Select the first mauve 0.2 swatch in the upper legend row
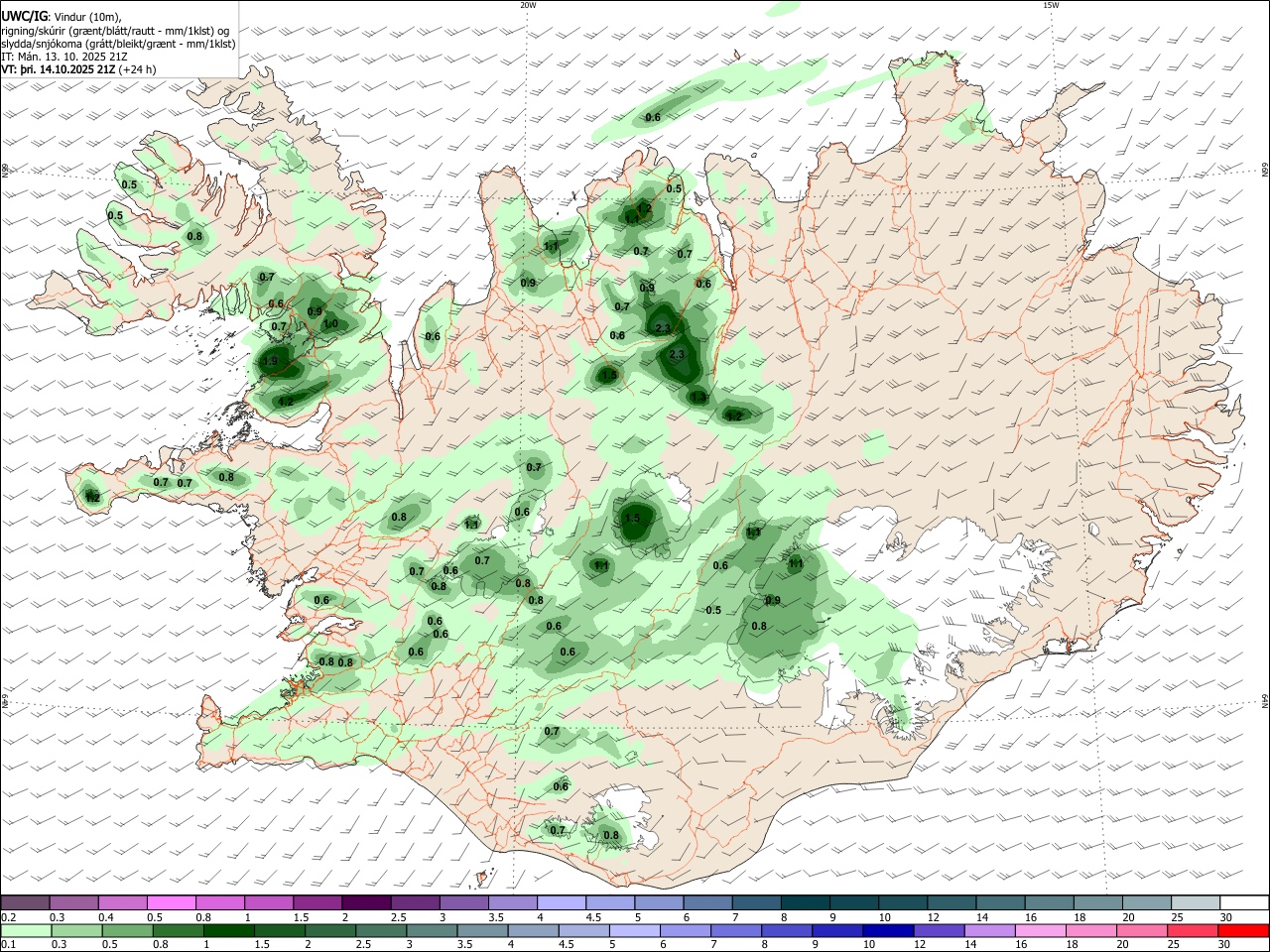Screen dimensions: 1270x952 coord(25,902)
